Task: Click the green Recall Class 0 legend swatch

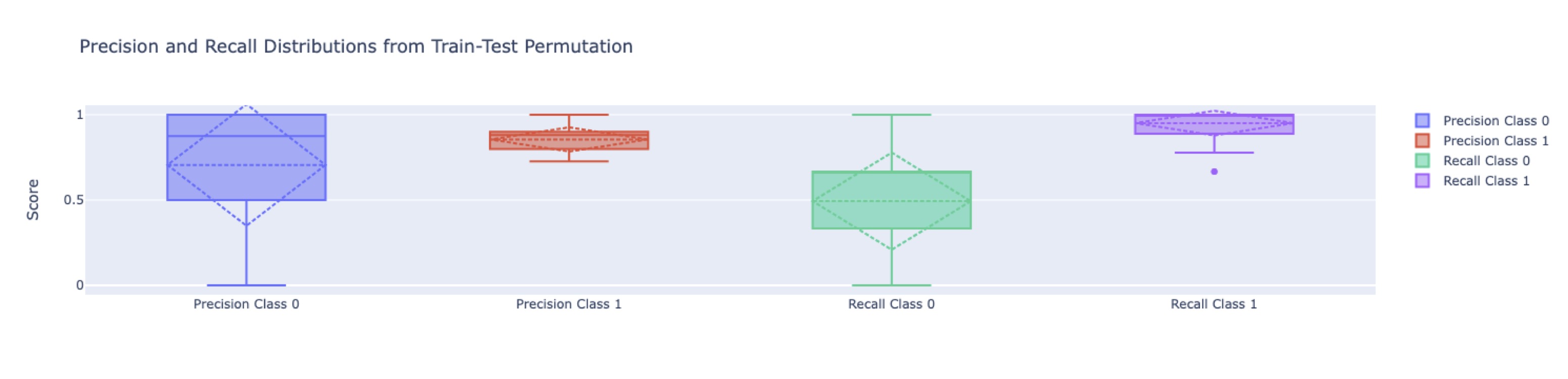Action: (x=1422, y=161)
